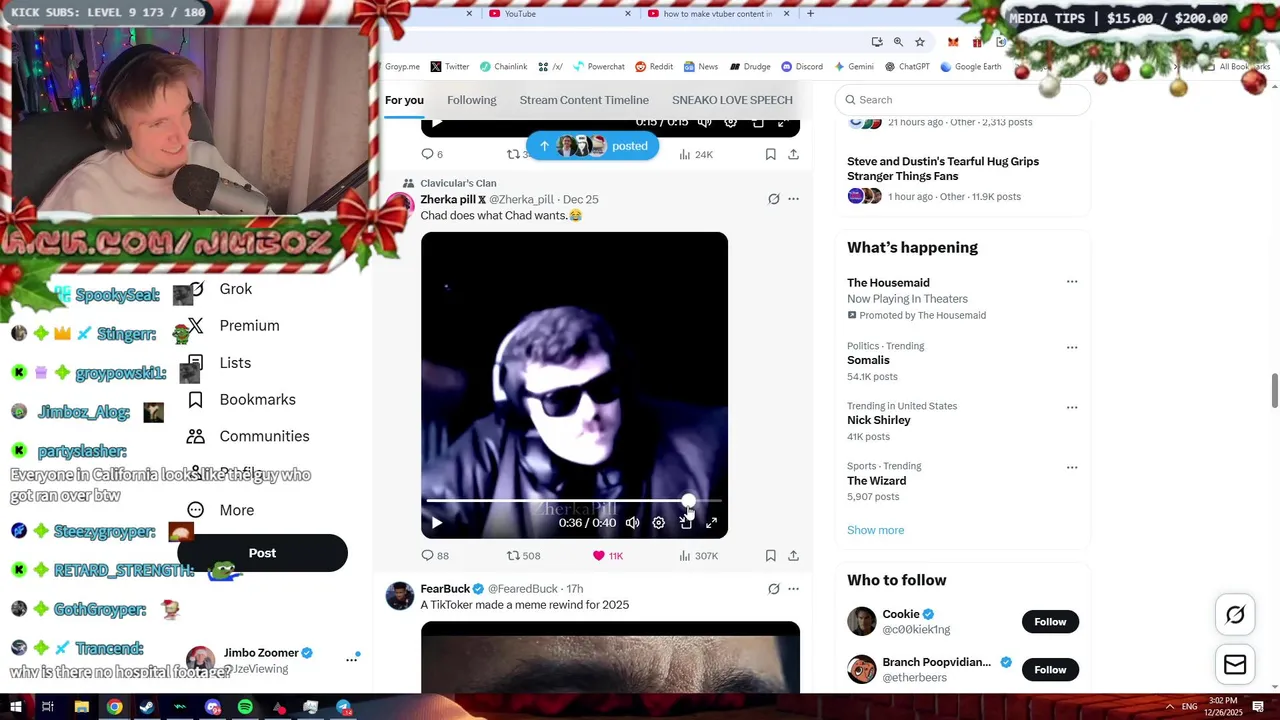Open options for The Housemaid trend
1280x720 pixels.
click(1072, 282)
